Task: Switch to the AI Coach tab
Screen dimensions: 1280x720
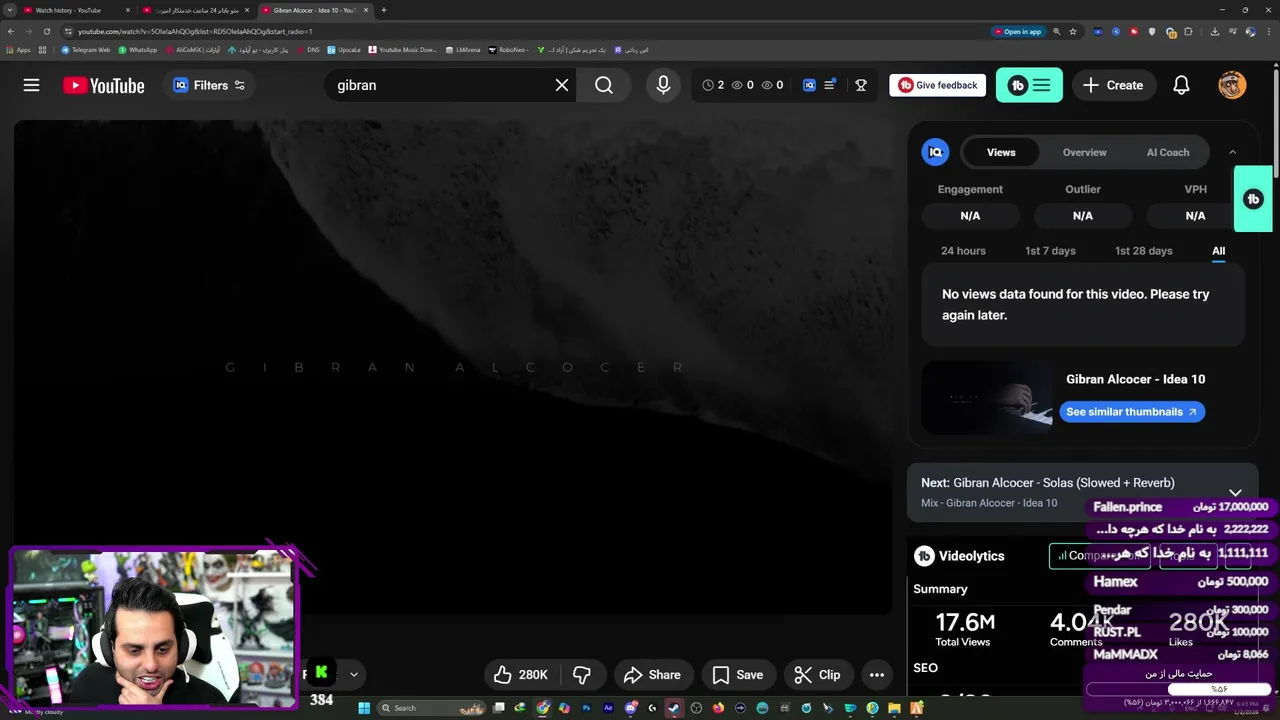Action: (x=1168, y=152)
